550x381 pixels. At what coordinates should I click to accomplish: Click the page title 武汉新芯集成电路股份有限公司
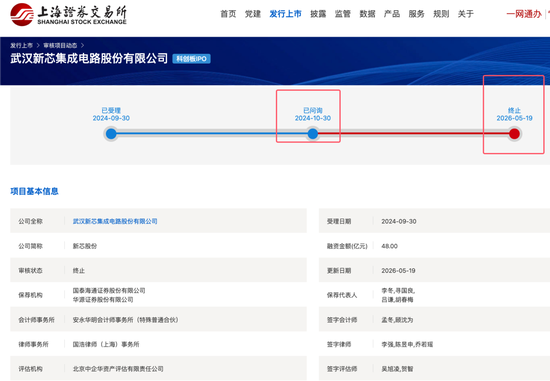[89, 58]
